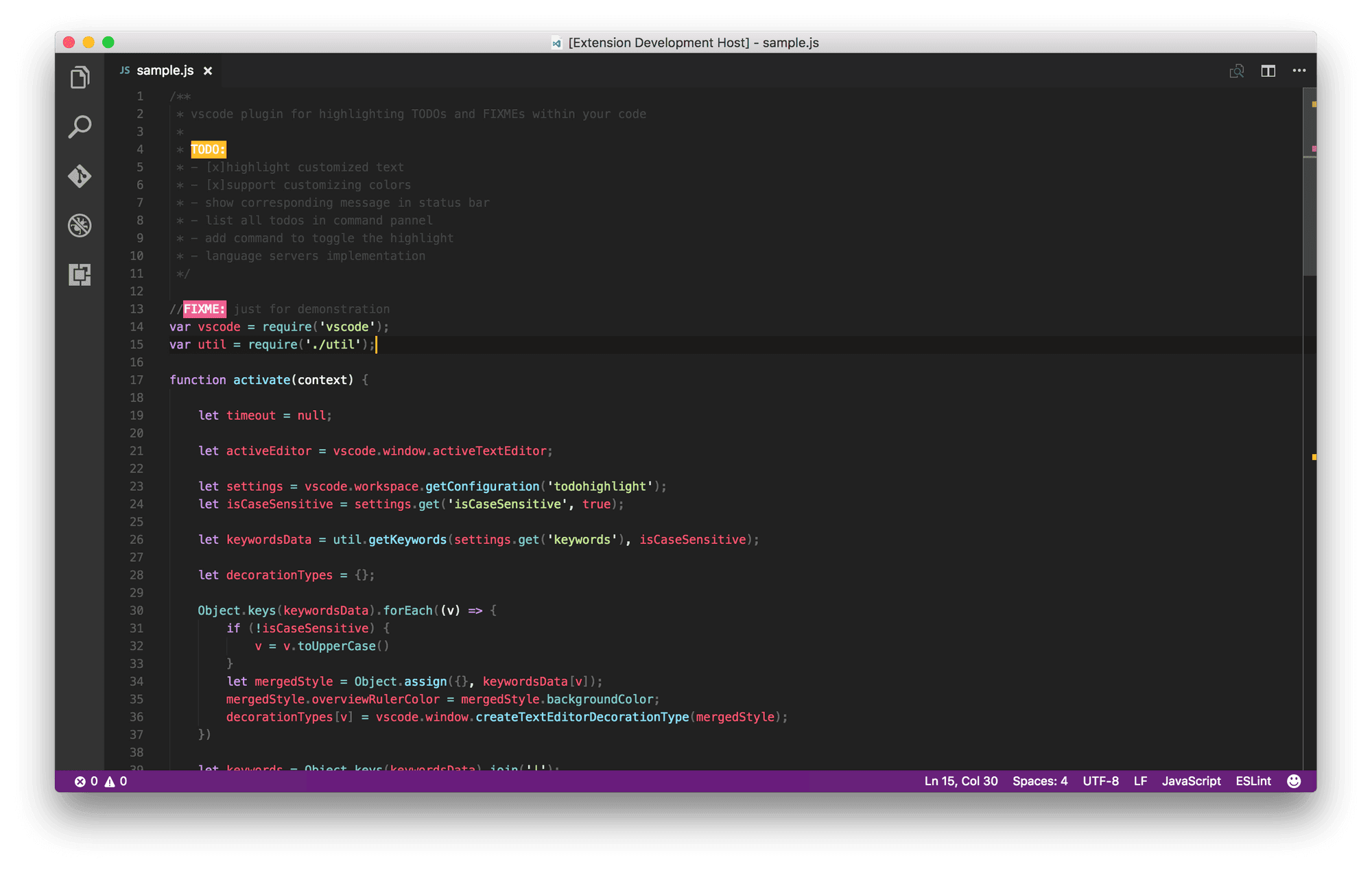Click line number 17
1372x871 pixels.
136,380
